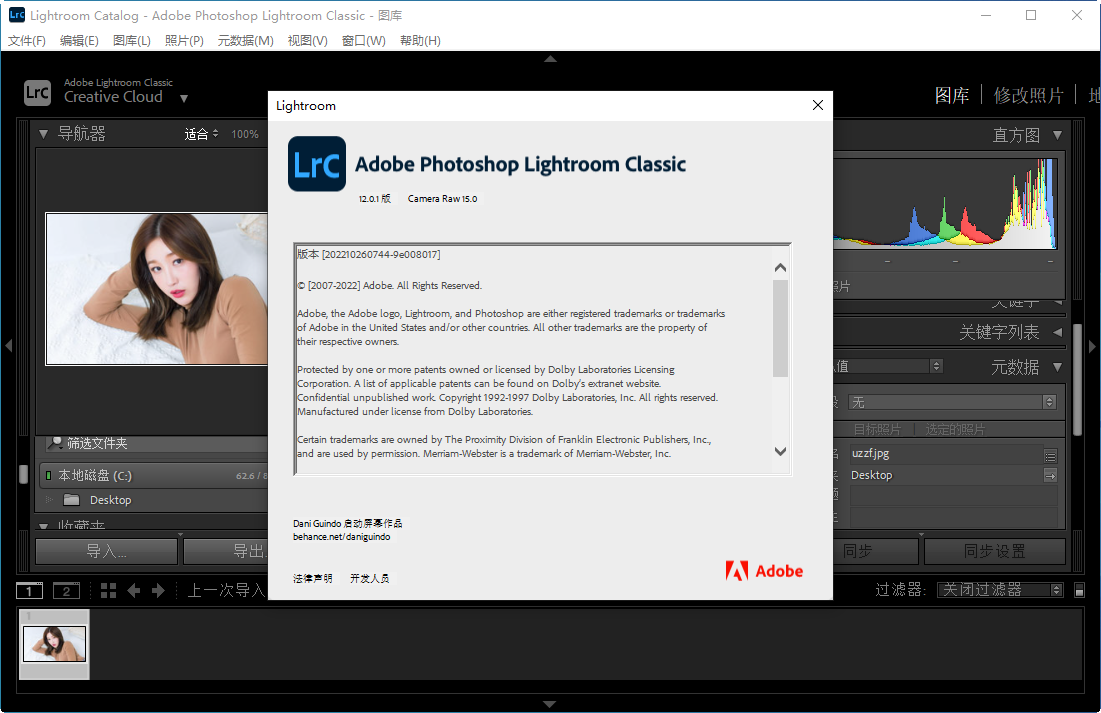Open the 法律声明 link
The image size is (1101, 713).
point(312,578)
